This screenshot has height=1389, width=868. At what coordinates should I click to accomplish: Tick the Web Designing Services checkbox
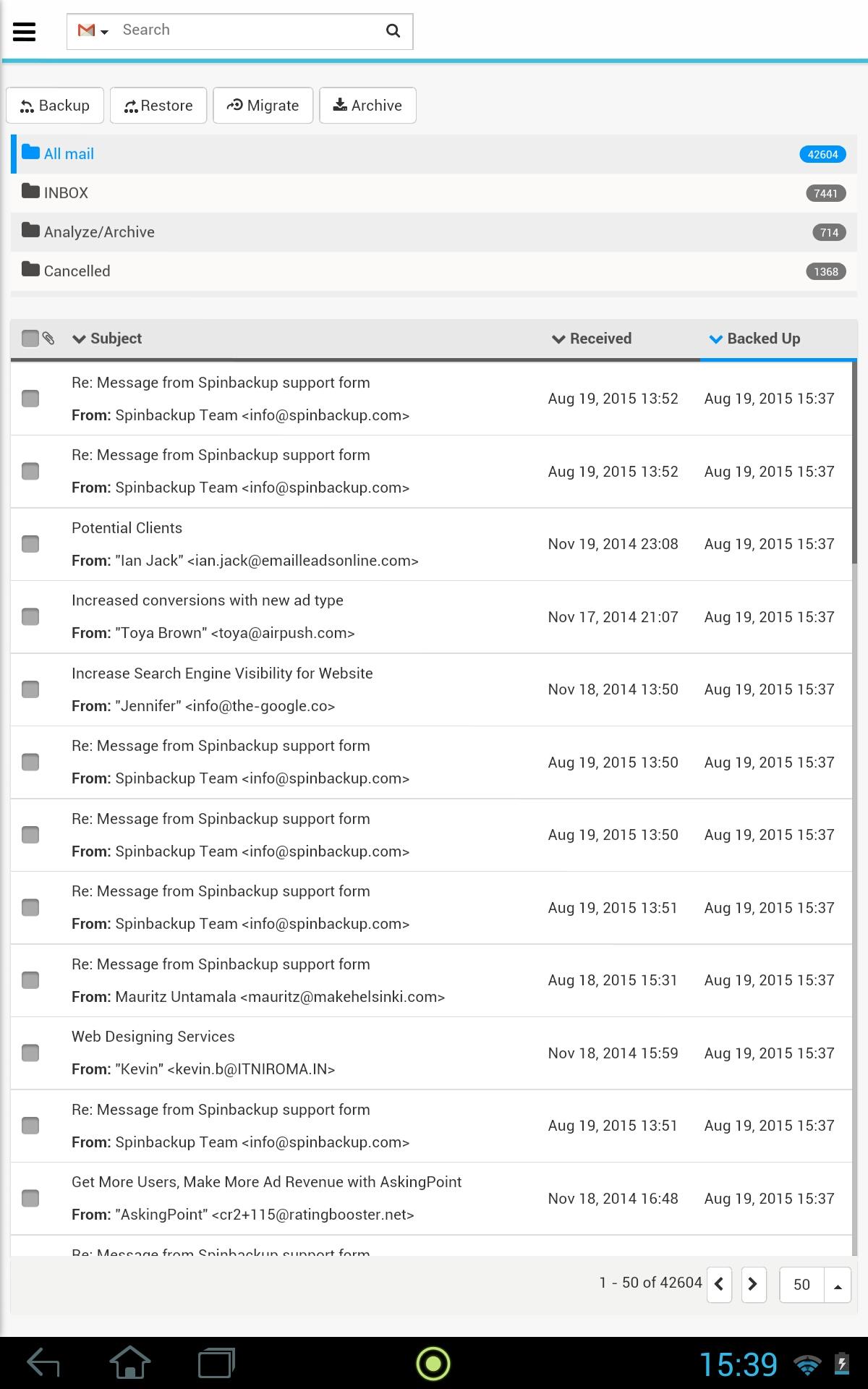tap(30, 1053)
